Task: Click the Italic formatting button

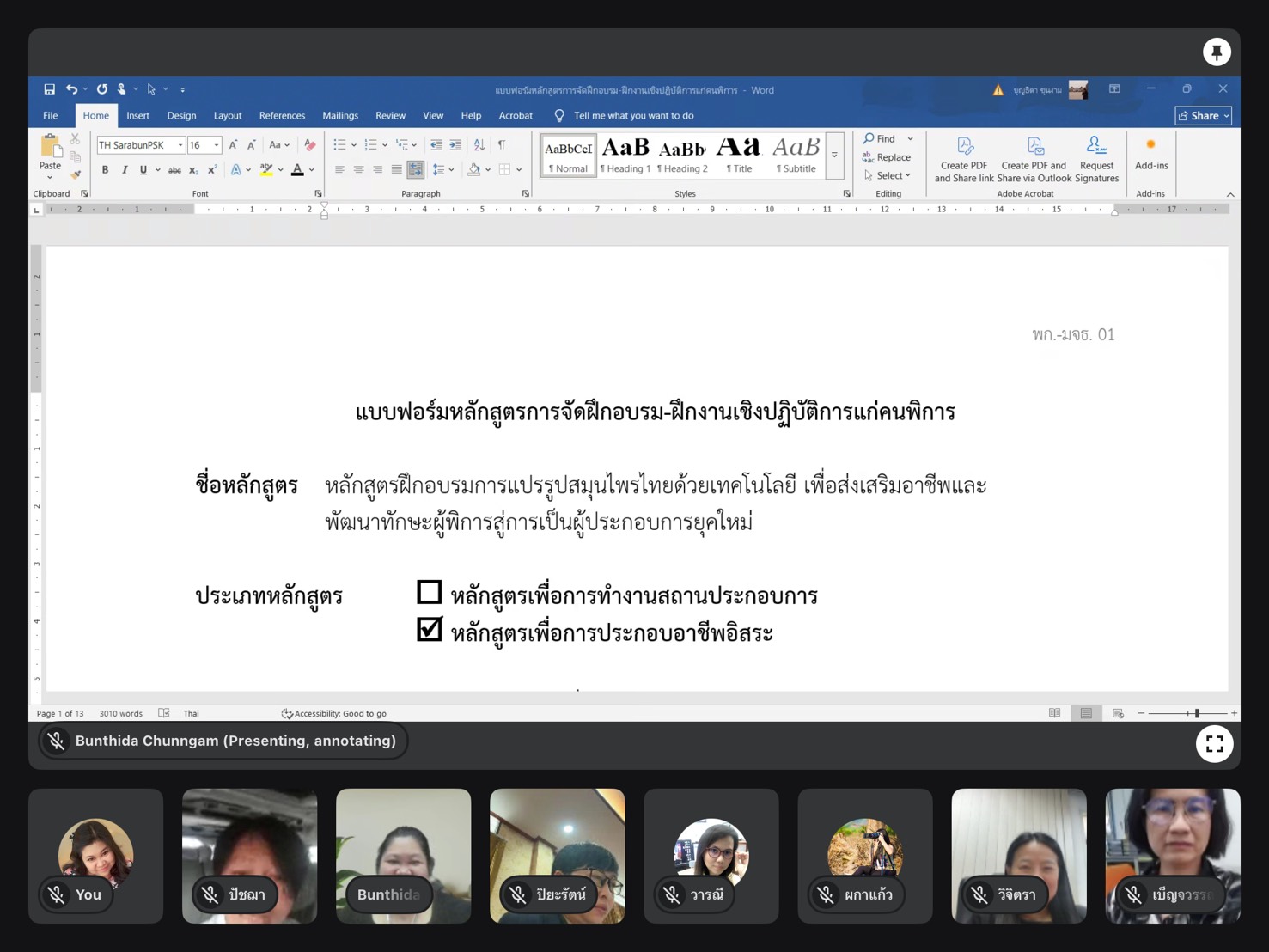Action: click(125, 170)
